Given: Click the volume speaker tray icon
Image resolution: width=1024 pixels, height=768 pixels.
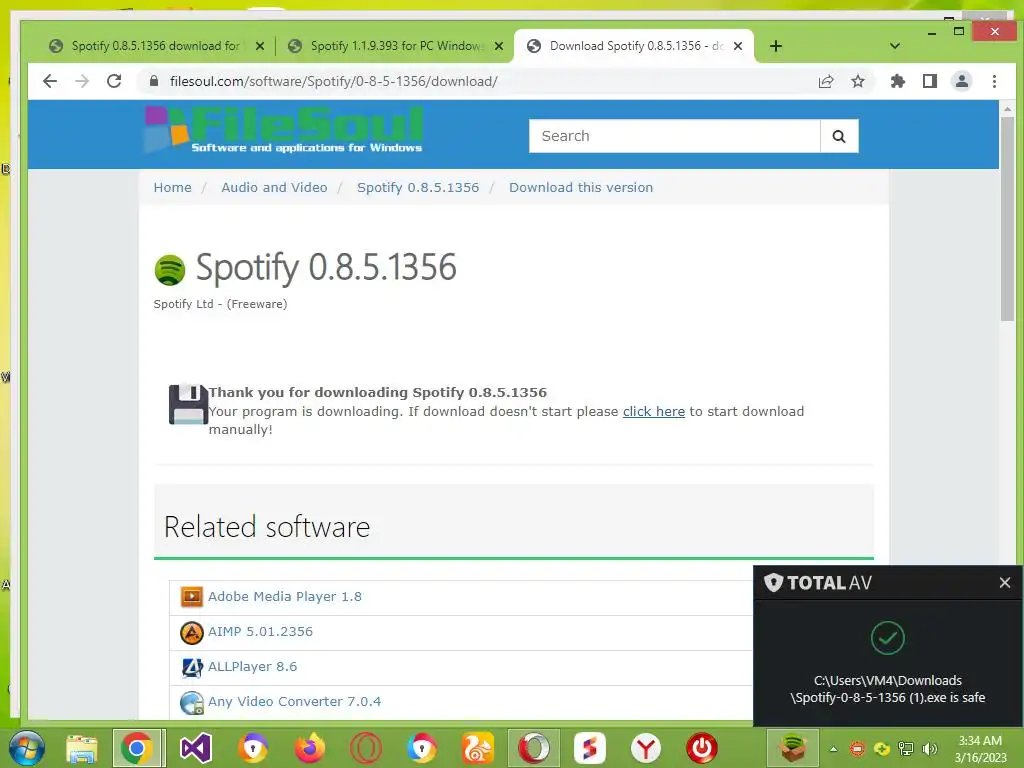Looking at the screenshot, I should 929,748.
